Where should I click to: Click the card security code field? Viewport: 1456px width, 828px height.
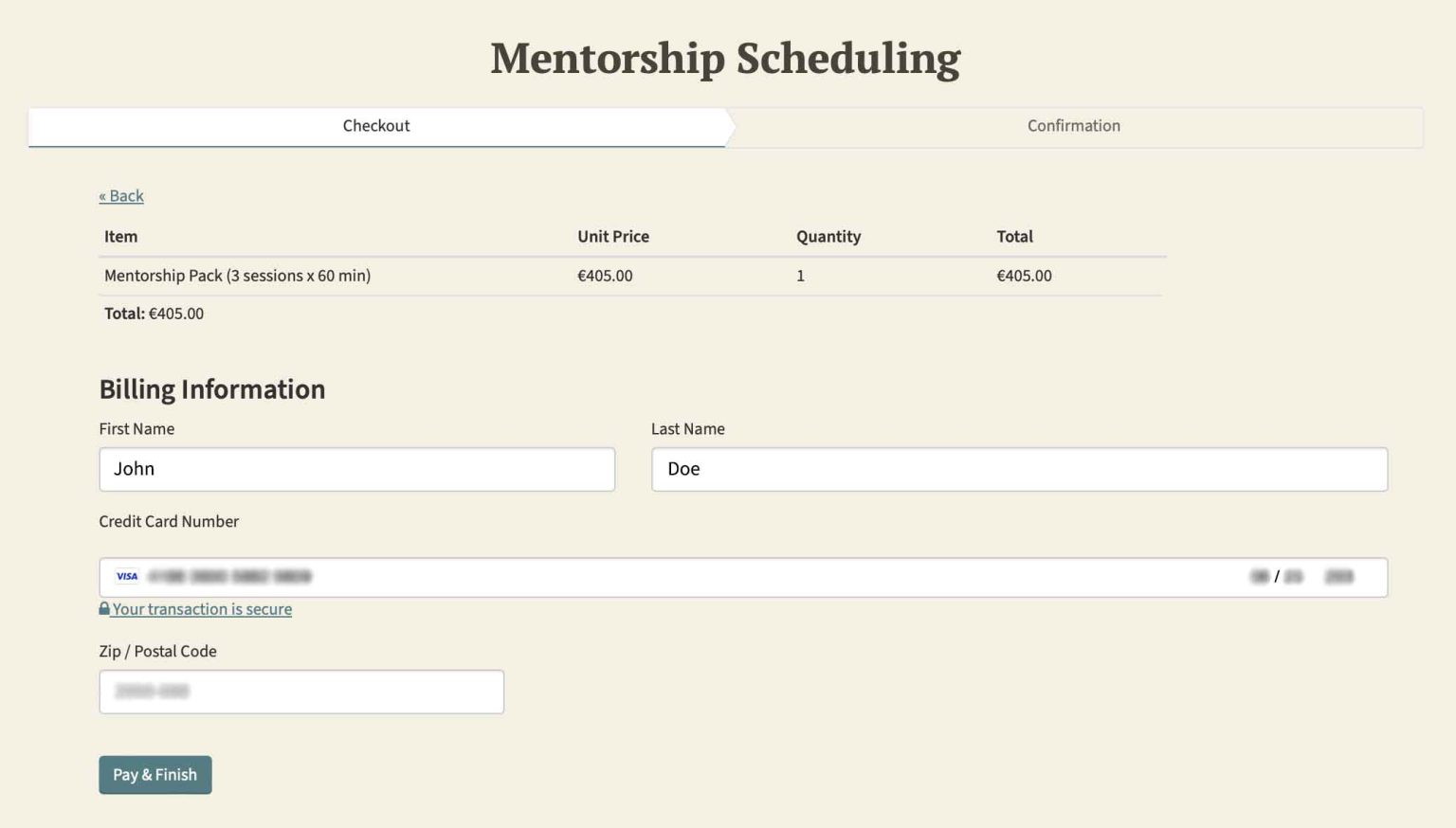[x=1338, y=576]
